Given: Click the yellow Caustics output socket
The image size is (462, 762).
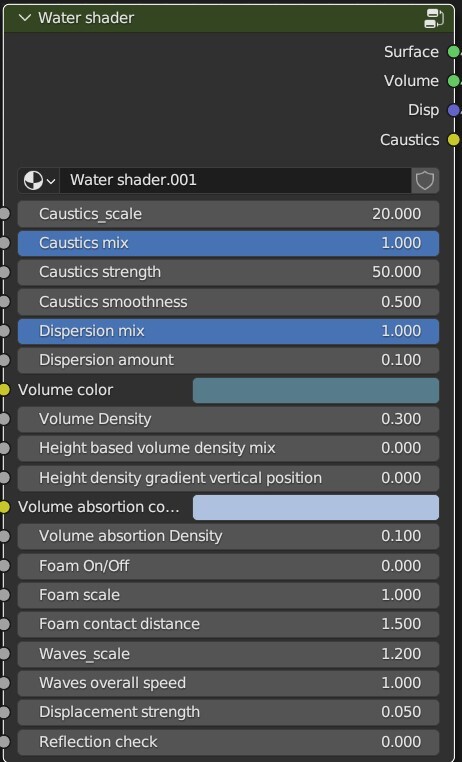Looking at the screenshot, I should click(x=453, y=140).
